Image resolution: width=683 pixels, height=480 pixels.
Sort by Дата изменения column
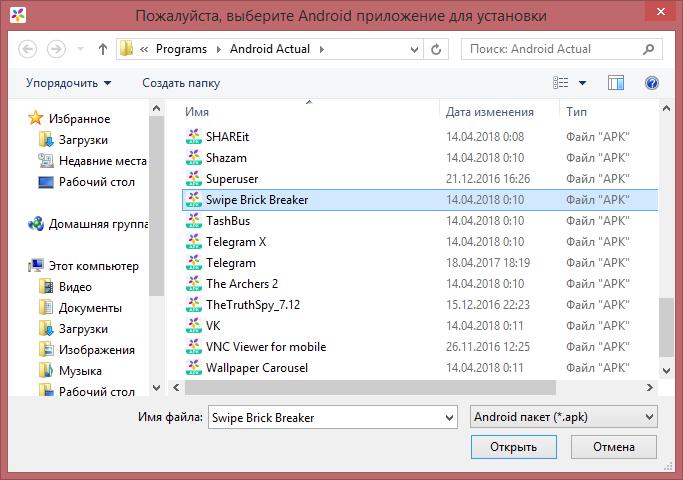point(490,112)
